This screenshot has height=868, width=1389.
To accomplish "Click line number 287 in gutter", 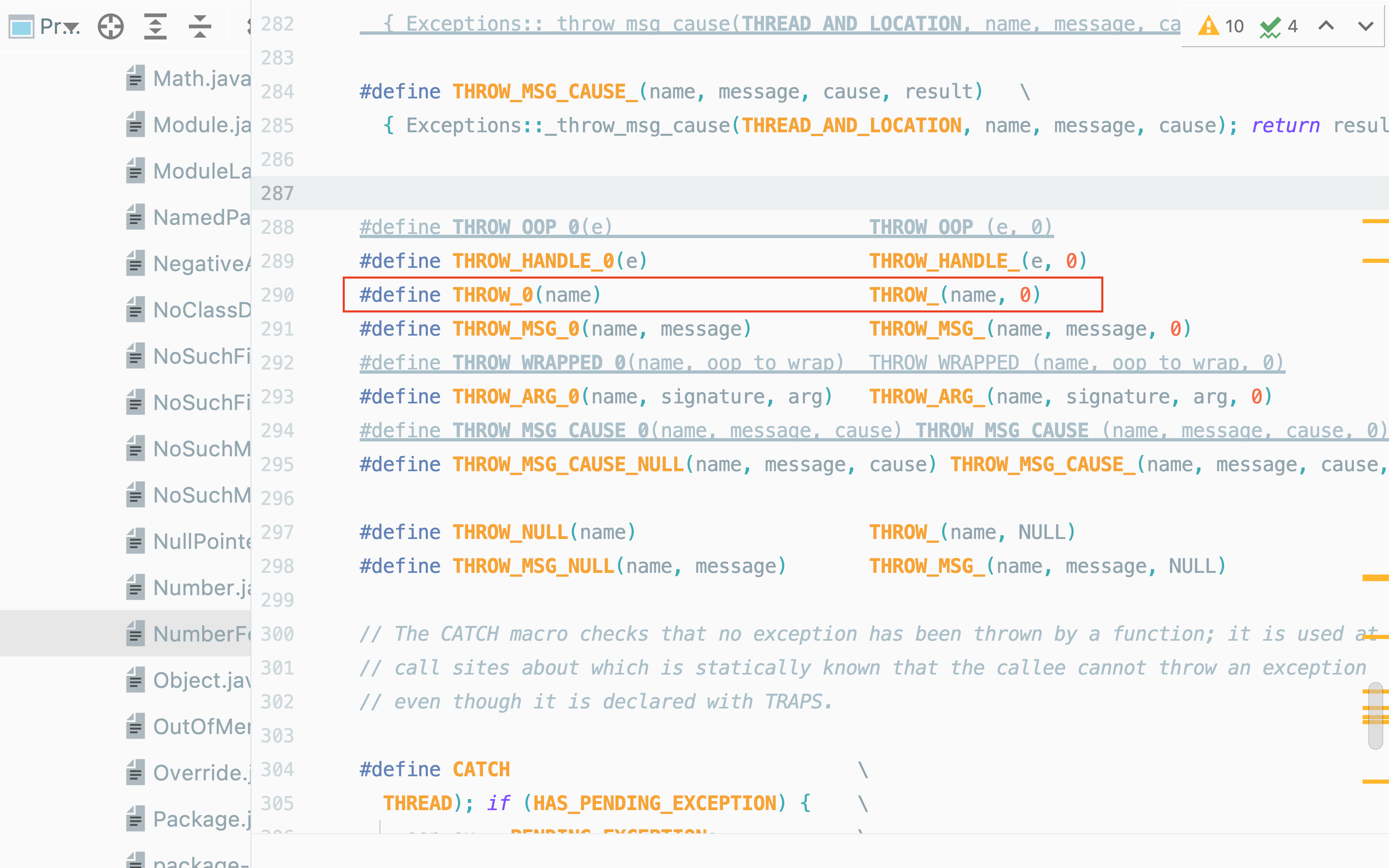I will coord(277,193).
